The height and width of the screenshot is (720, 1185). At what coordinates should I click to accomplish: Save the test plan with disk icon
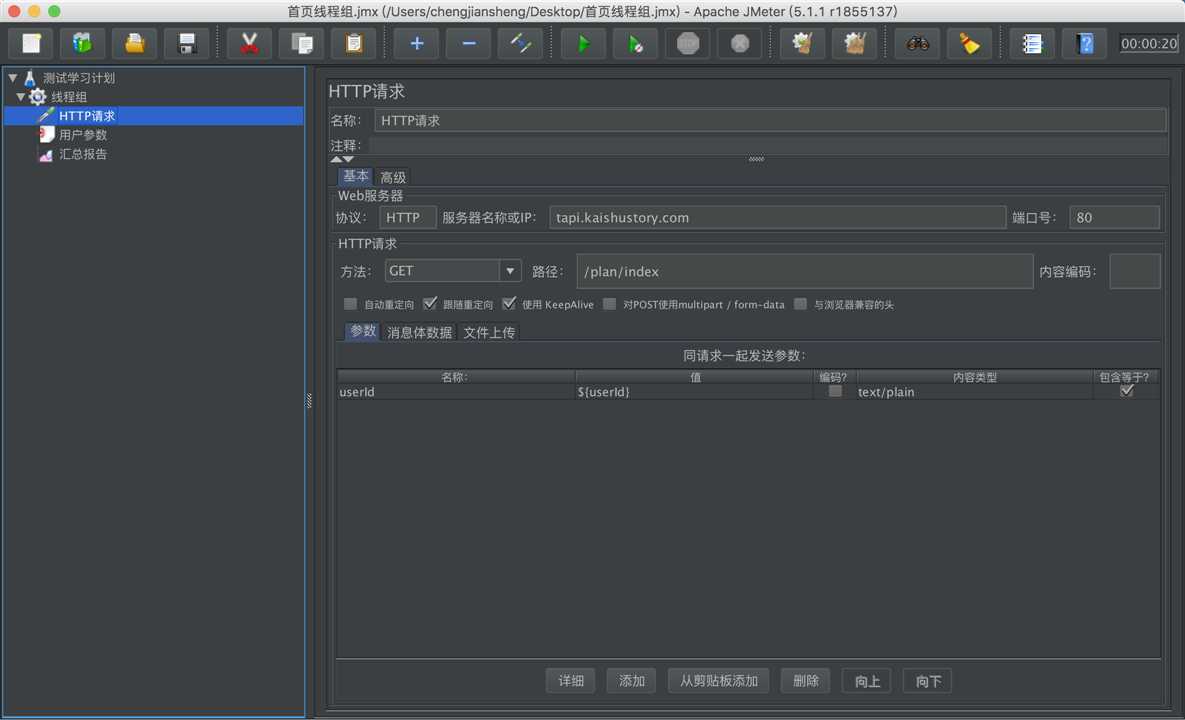[x=187, y=43]
